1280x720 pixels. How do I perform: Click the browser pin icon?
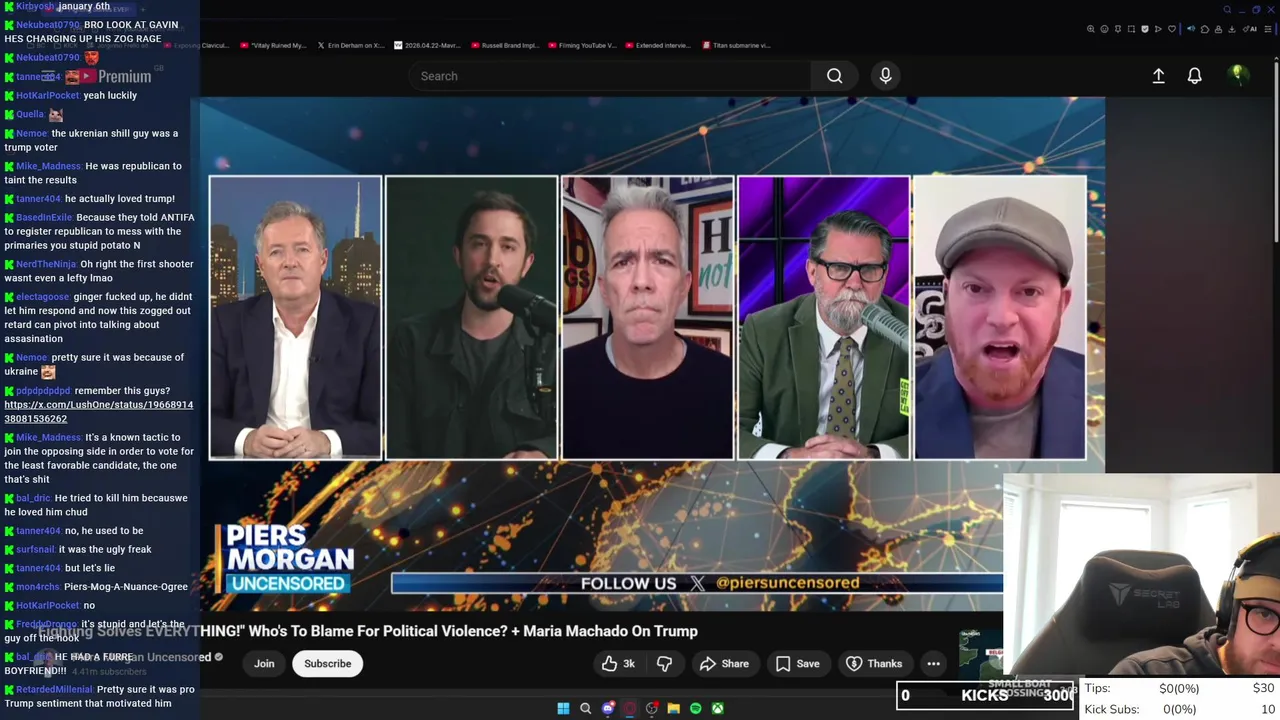[x=1118, y=29]
